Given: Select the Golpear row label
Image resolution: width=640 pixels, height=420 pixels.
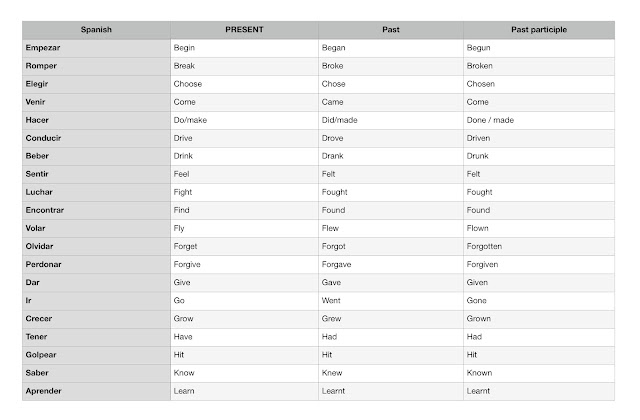Looking at the screenshot, I should [96, 355].
